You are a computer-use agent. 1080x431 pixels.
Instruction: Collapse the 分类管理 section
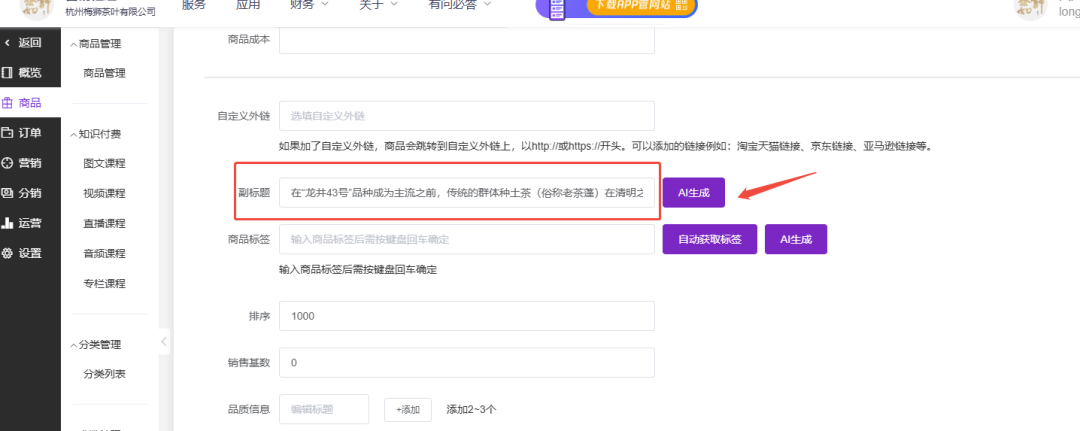coord(73,345)
